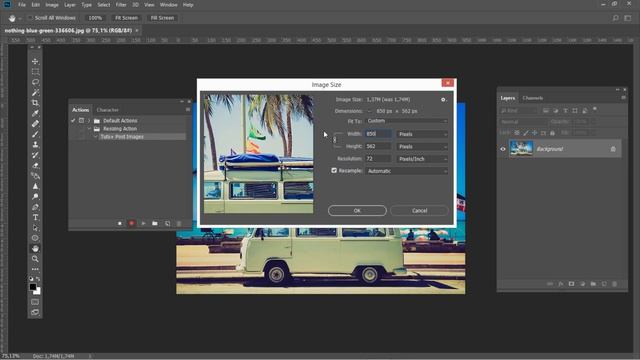Image resolution: width=640 pixels, height=360 pixels.
Task: Open the layer blend mode dropdown
Action: [x=523, y=122]
